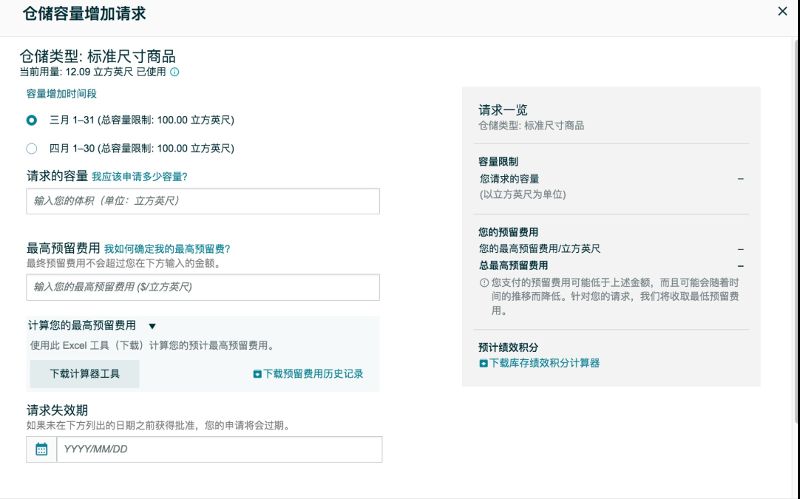
Task: Open the calendar date picker icon
Action: pos(42,449)
